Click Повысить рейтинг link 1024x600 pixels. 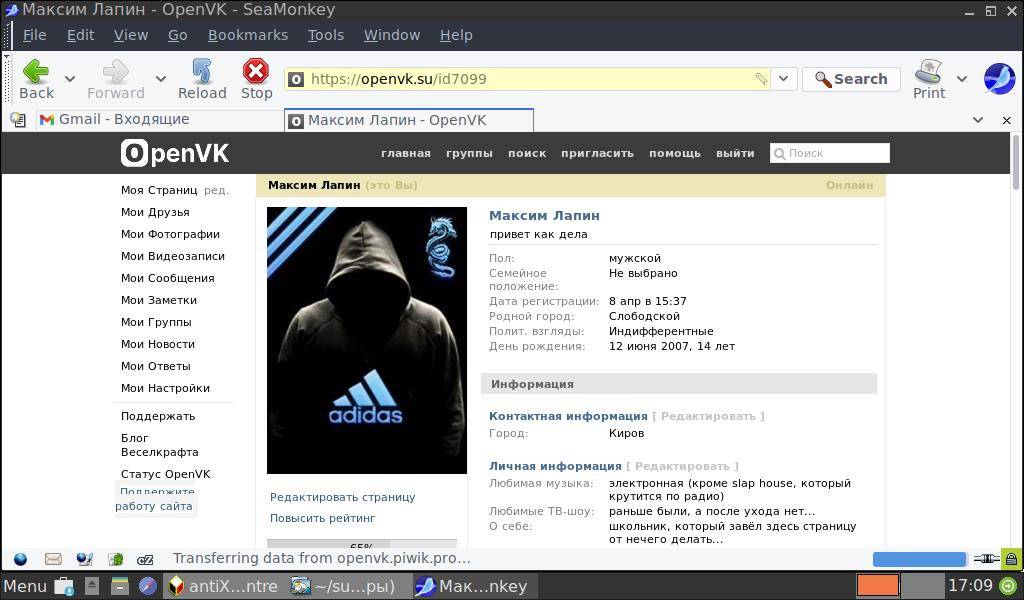coord(323,518)
